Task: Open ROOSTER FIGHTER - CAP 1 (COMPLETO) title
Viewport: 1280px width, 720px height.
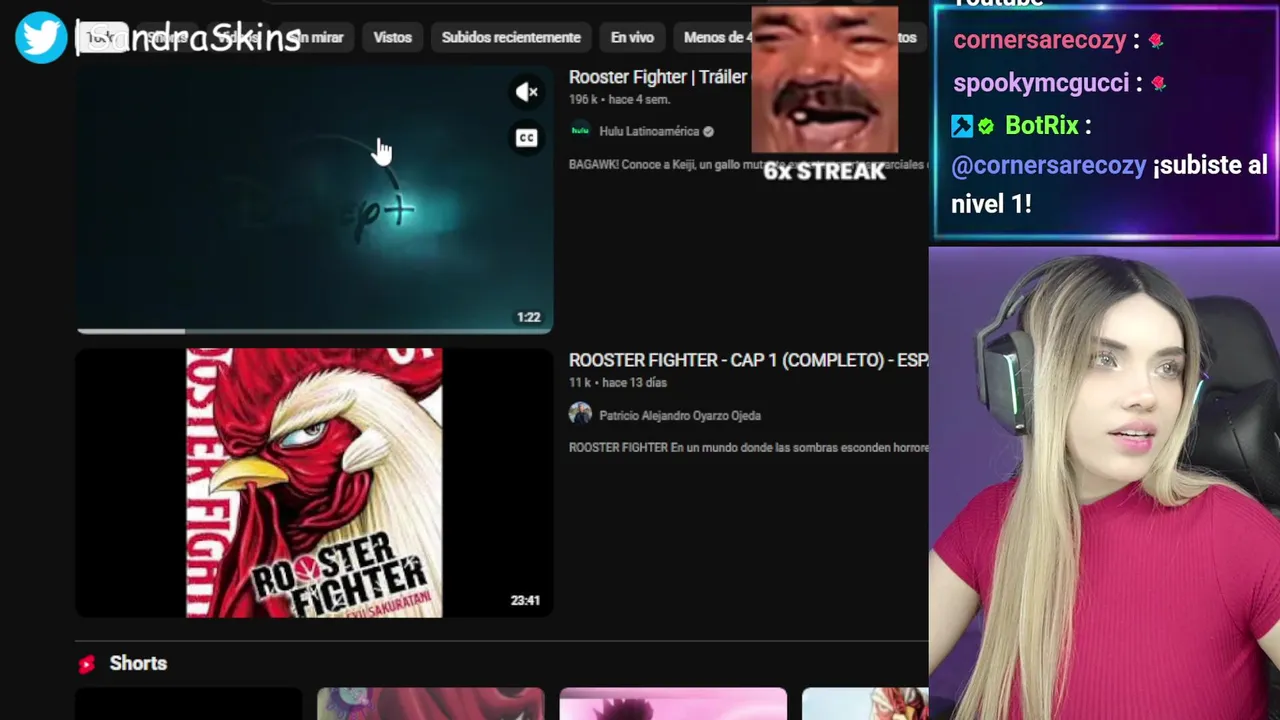Action: click(748, 360)
